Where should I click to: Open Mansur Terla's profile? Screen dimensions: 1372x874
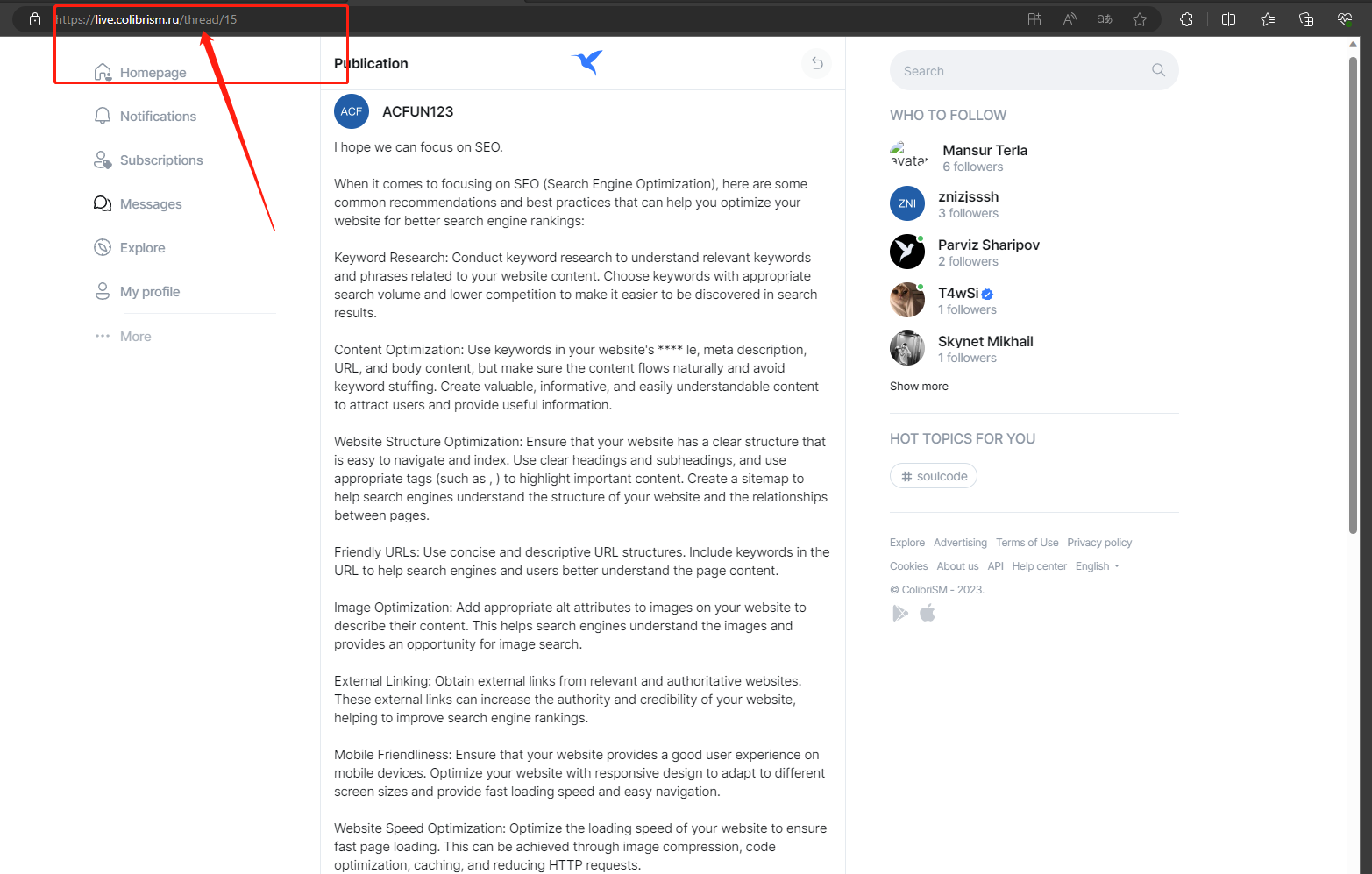(985, 150)
